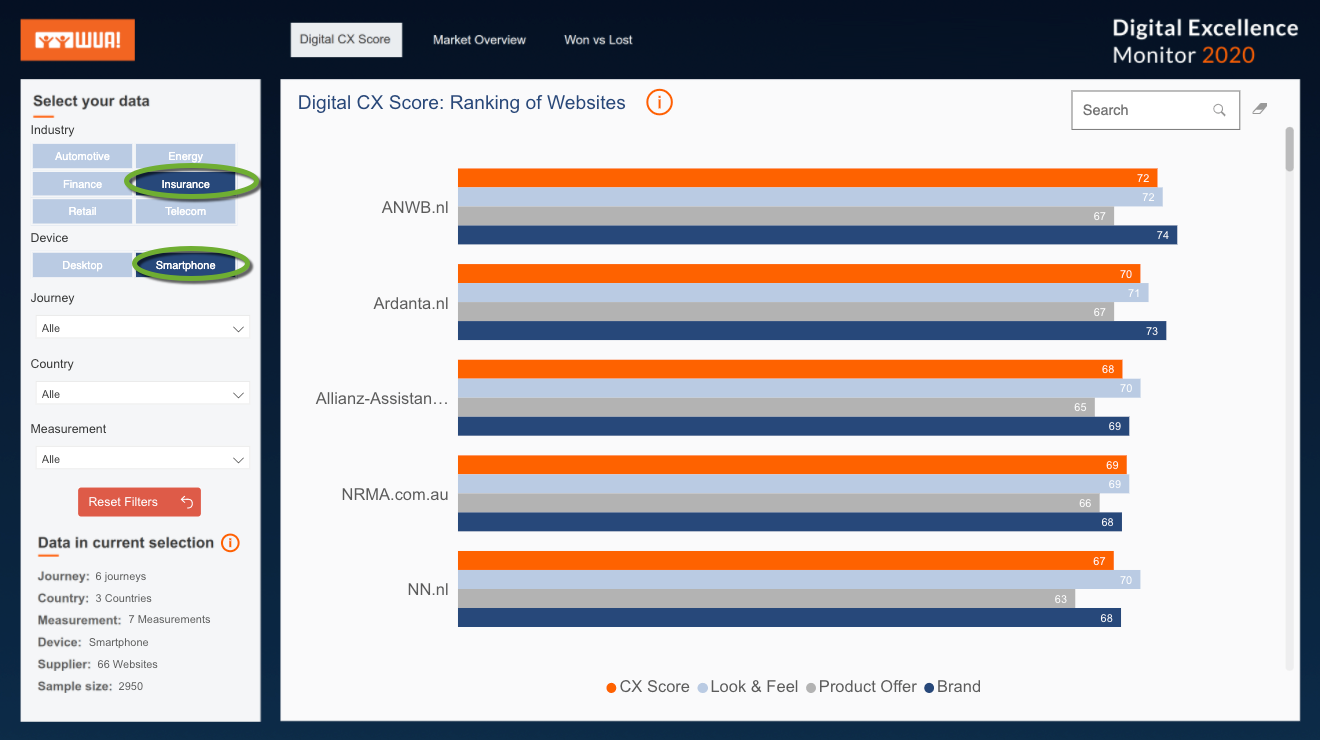Open the Country dropdown
Viewport: 1320px width, 740px height.
(142, 394)
